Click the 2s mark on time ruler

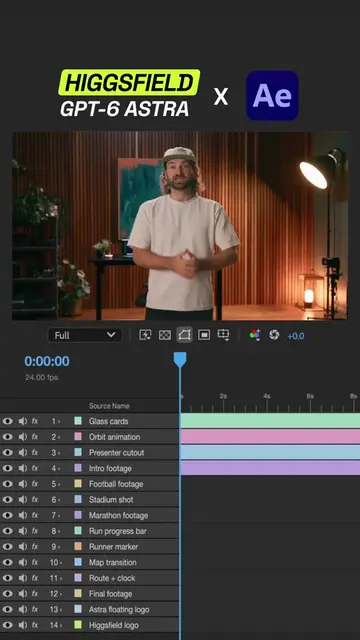click(223, 396)
